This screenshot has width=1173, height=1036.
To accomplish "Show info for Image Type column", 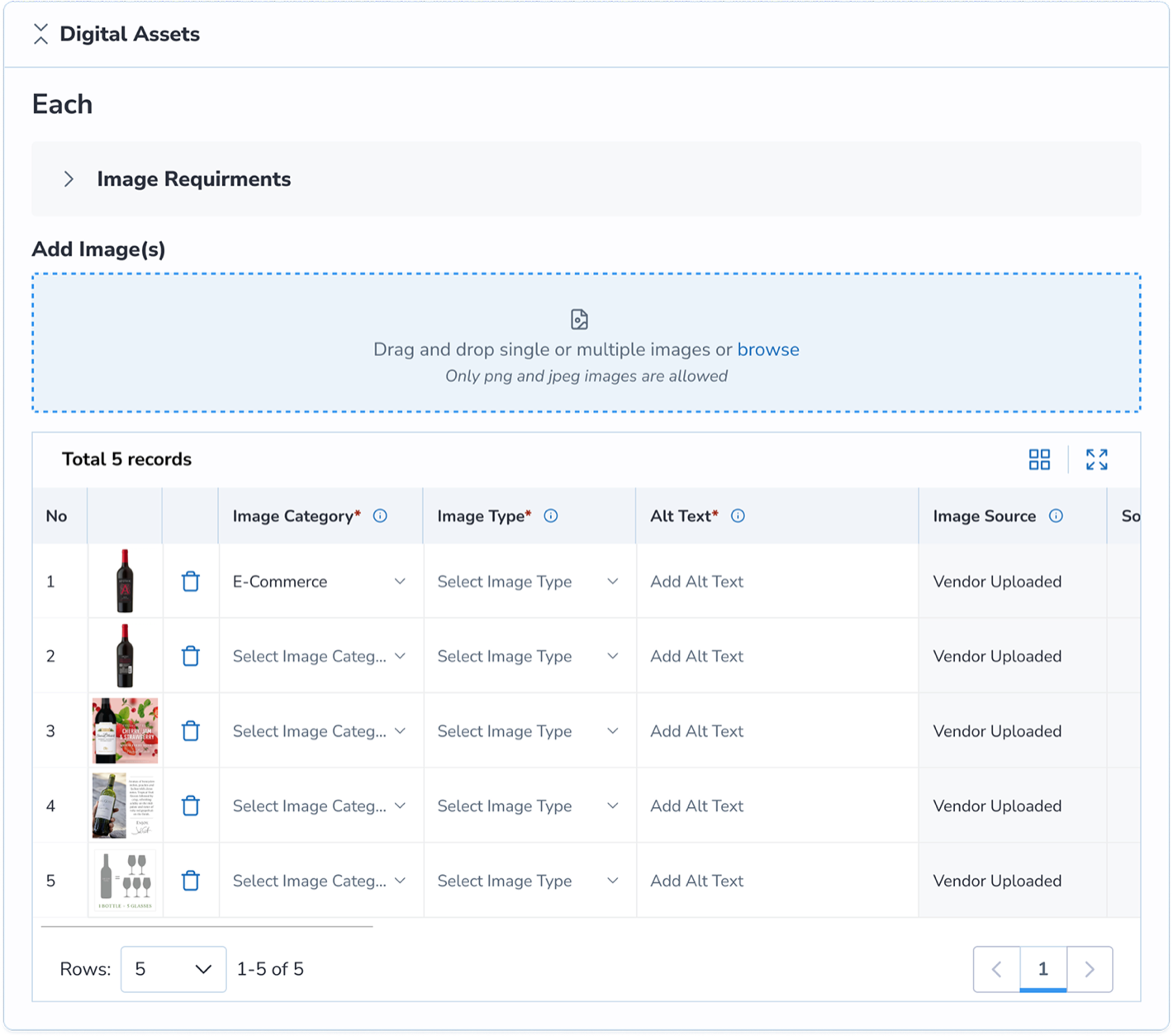I will (x=551, y=516).
